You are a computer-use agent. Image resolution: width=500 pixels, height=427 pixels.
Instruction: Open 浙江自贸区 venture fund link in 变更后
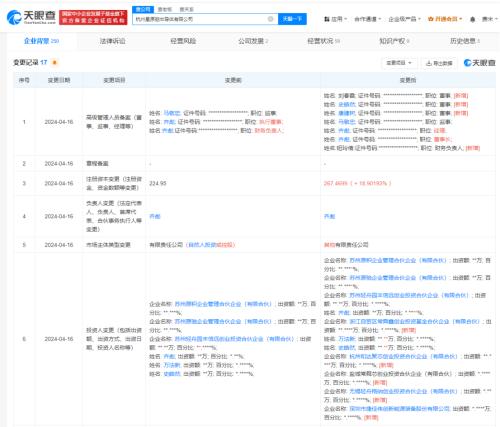tap(414, 321)
